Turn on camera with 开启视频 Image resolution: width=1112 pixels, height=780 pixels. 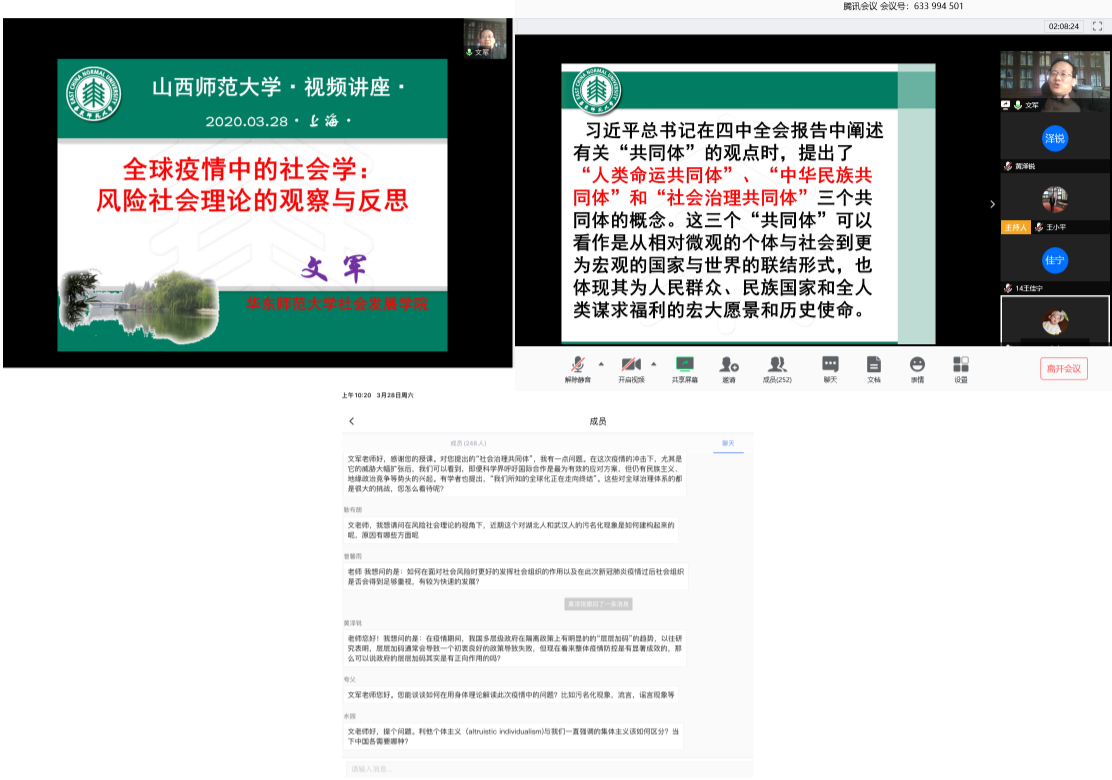click(x=630, y=366)
